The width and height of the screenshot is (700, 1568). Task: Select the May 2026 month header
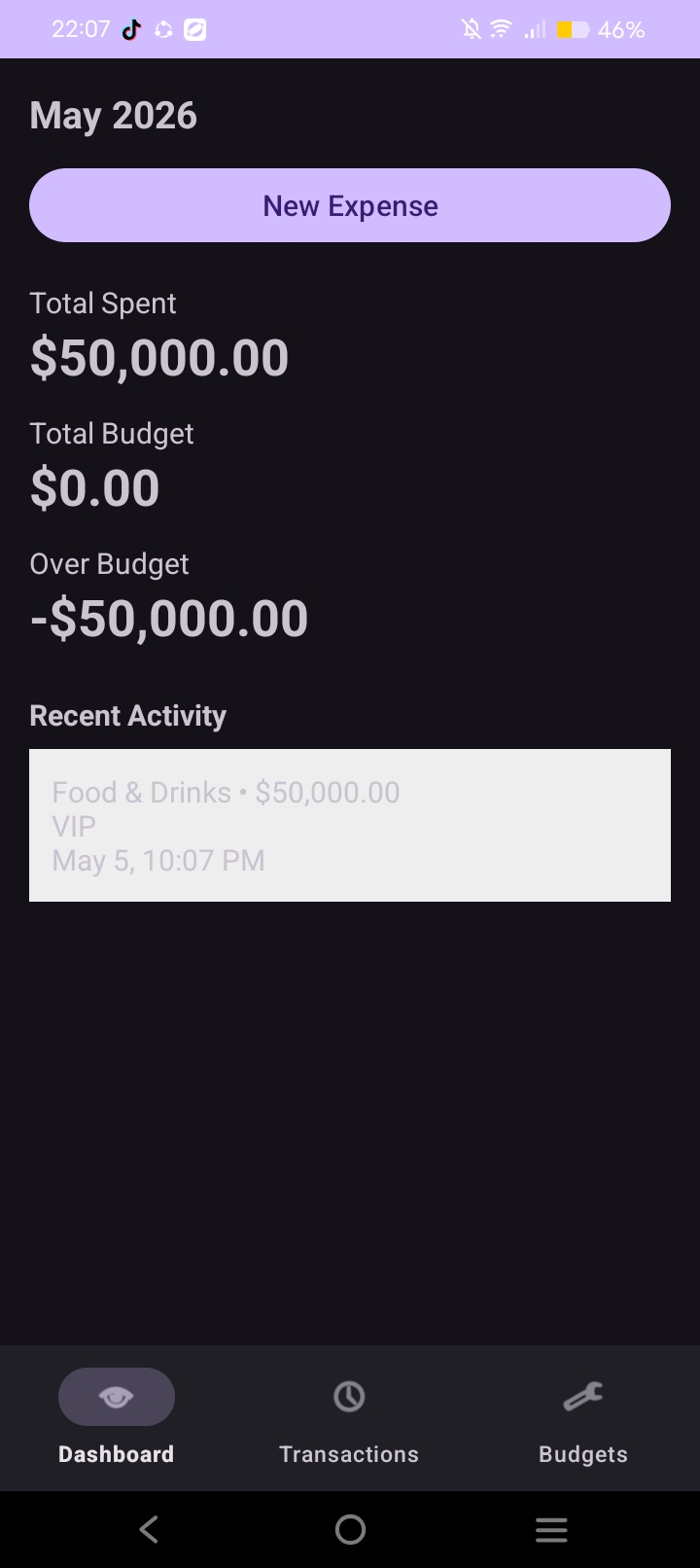114,116
